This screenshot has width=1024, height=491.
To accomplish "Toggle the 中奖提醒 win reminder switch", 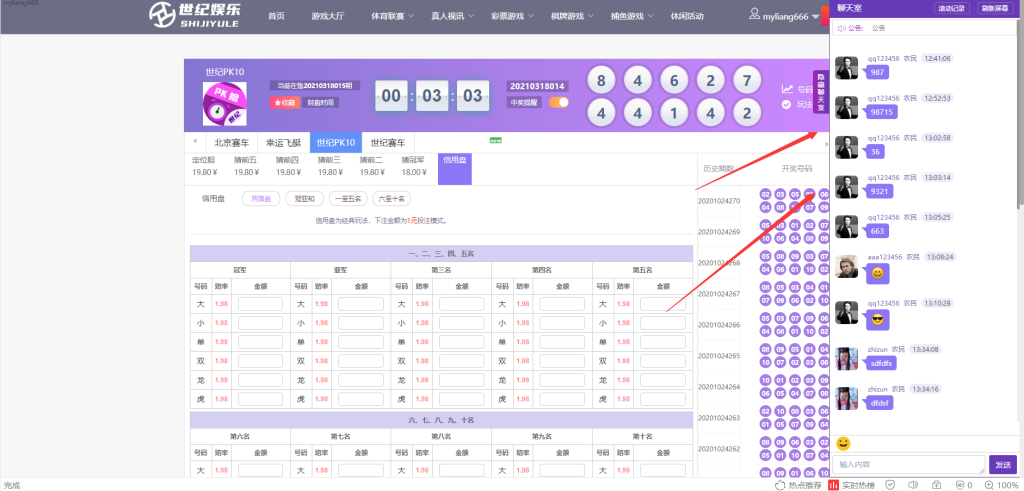I will [x=558, y=103].
